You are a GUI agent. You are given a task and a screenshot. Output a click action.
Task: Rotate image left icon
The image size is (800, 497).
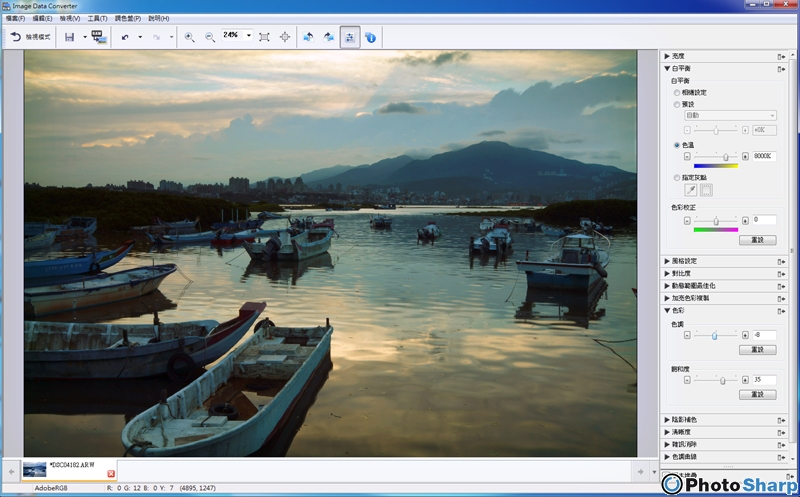pos(308,37)
